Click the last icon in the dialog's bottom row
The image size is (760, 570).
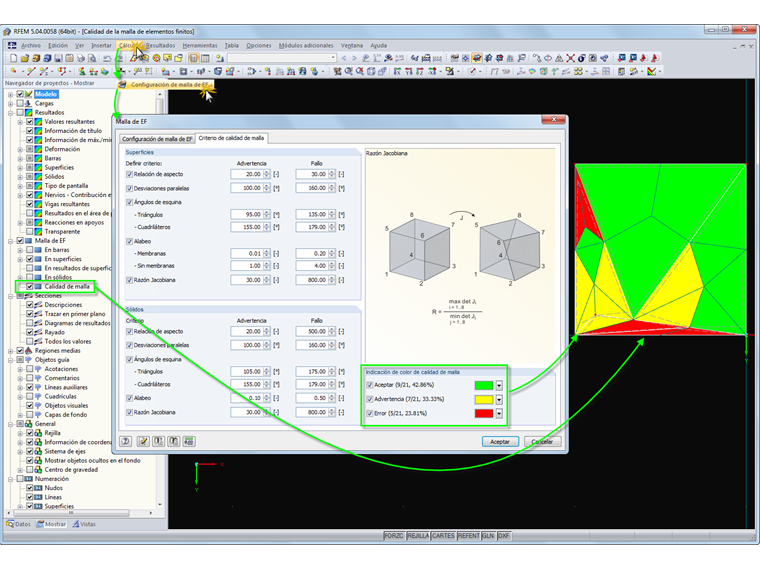189,441
